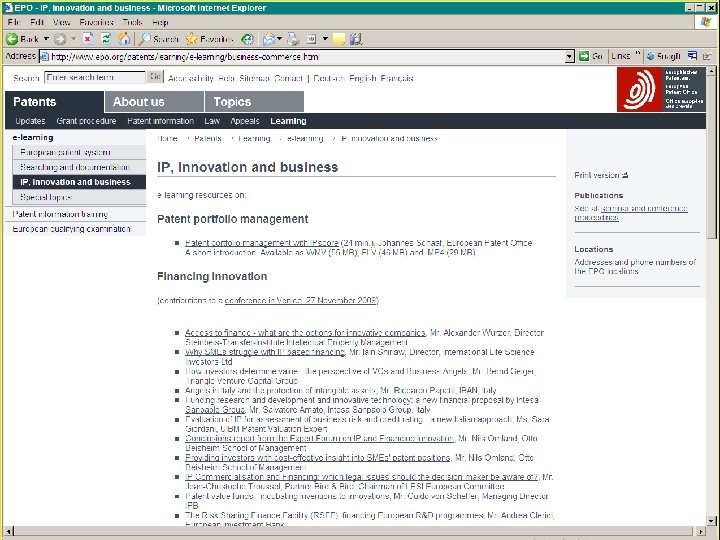720x540 pixels.
Task: Open the Help menu
Action: click(x=160, y=22)
